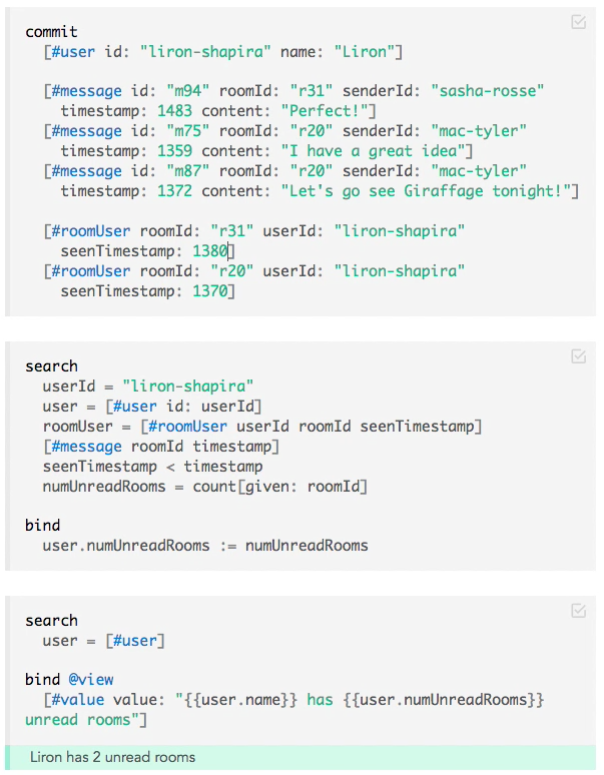
Task: Toggle the checkbox on the commit code block
Action: (578, 22)
